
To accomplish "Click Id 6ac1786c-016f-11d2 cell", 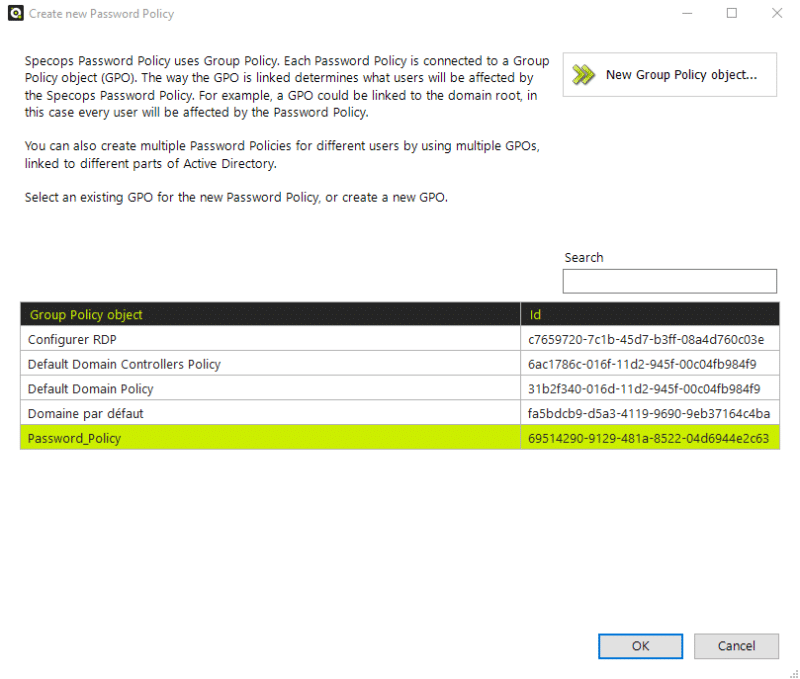I will point(650,364).
